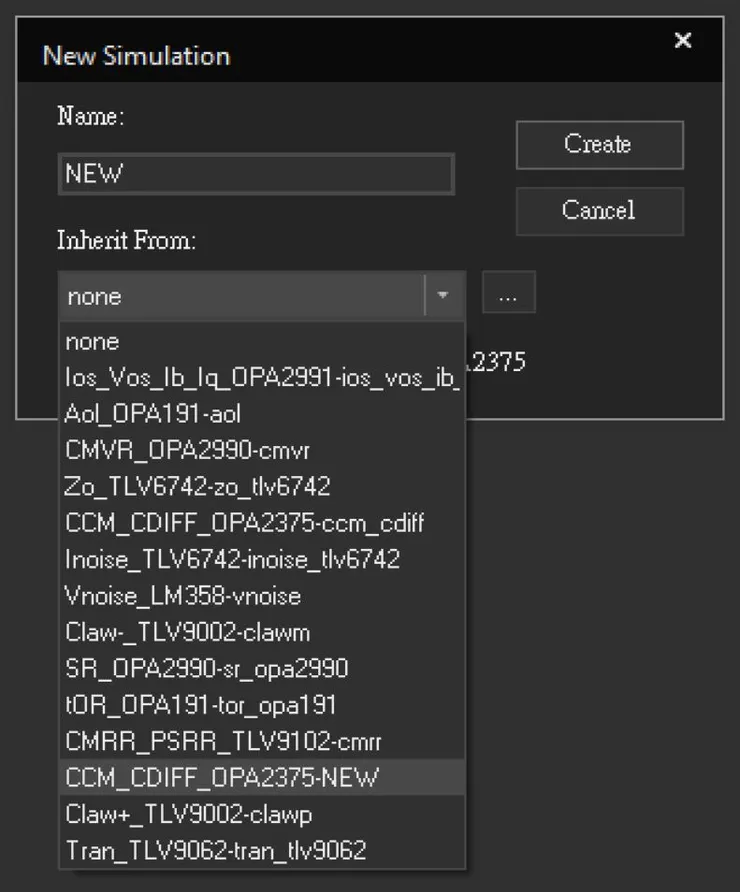The width and height of the screenshot is (740, 892).
Task: Select Ios_Vos_Ib_Iq_OPA2991 from the list
Action: click(x=261, y=378)
